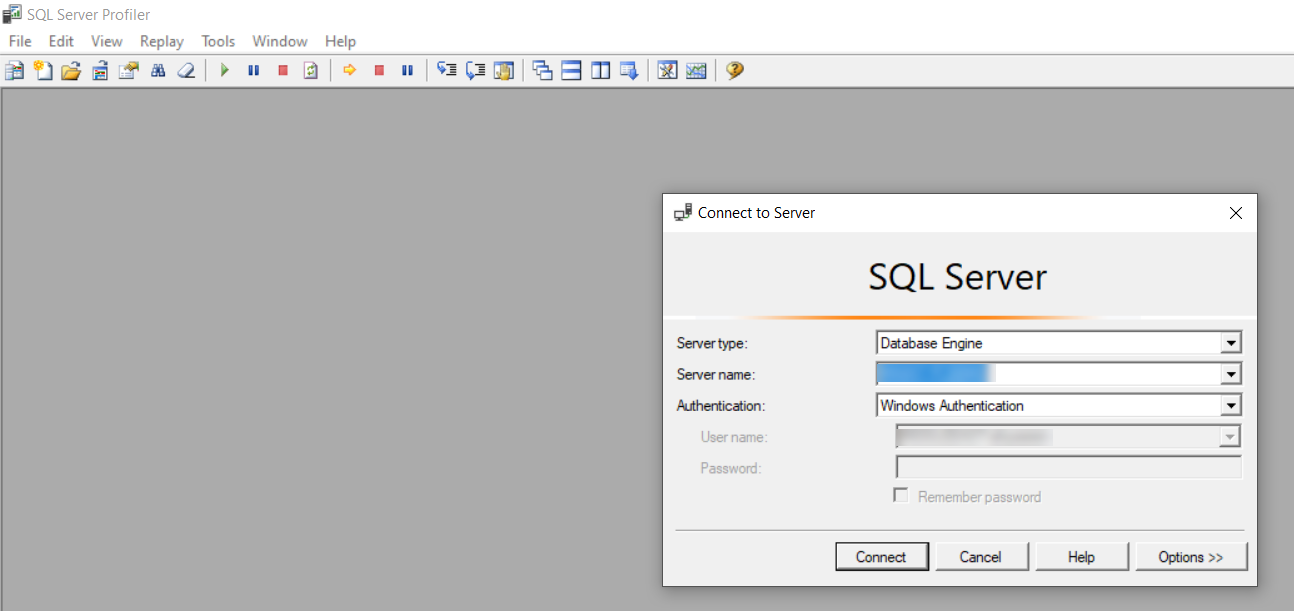Click the Help question mark toolbar icon
This screenshot has width=1294, height=611.
click(735, 71)
